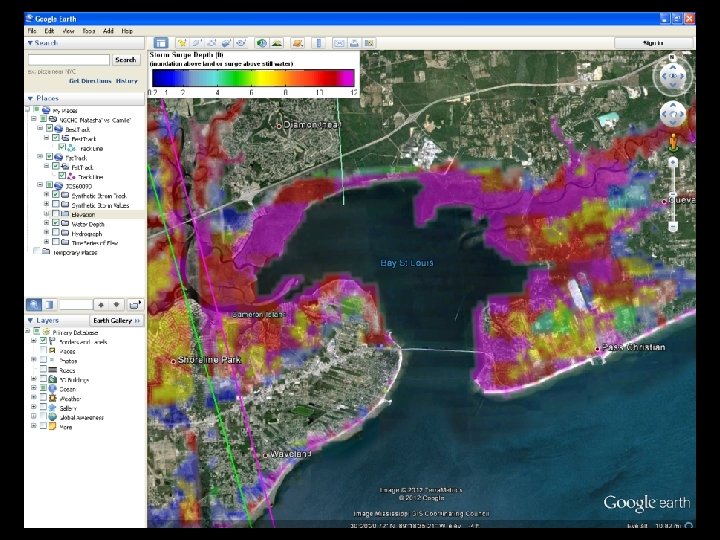The image size is (720, 540).
Task: Click the Add Path toolbar icon
Action: [211, 43]
